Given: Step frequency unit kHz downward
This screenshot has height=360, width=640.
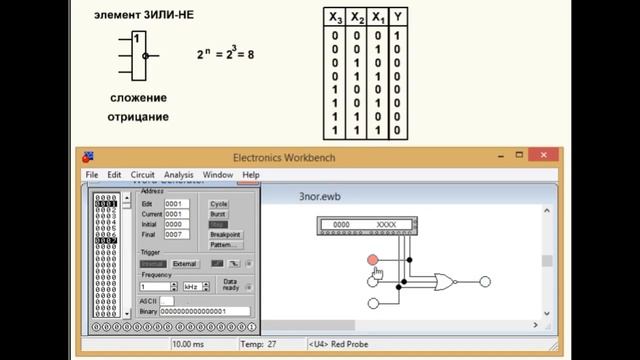Looking at the screenshot, I should coord(206,289).
